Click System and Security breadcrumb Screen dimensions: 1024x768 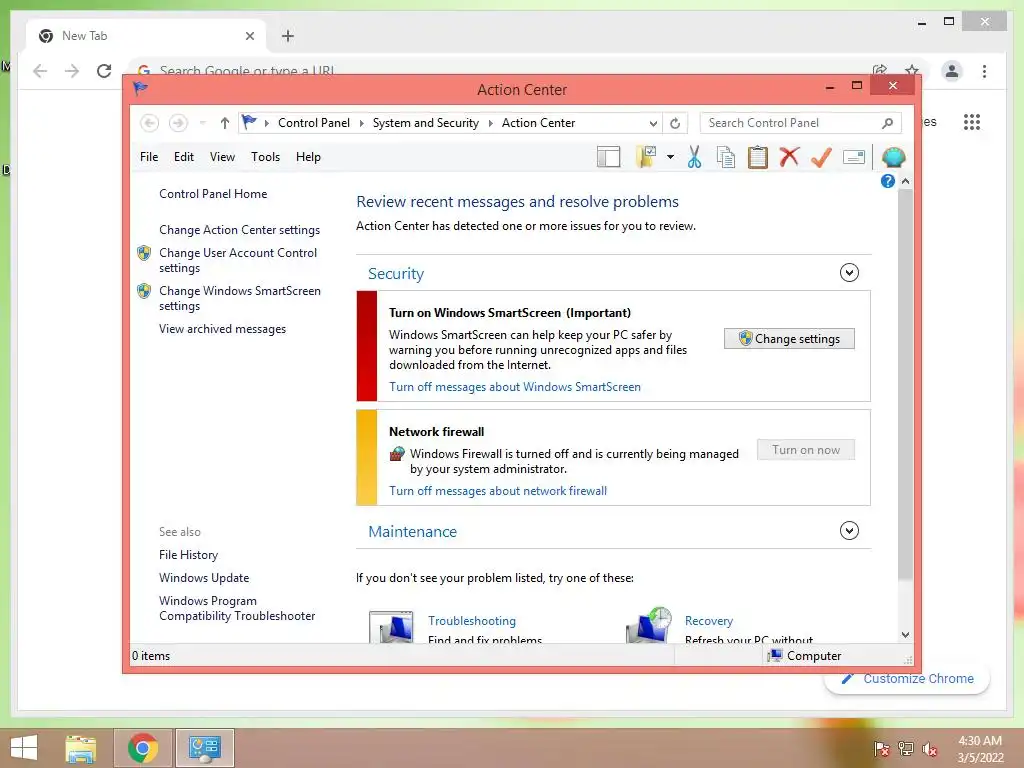pos(426,123)
